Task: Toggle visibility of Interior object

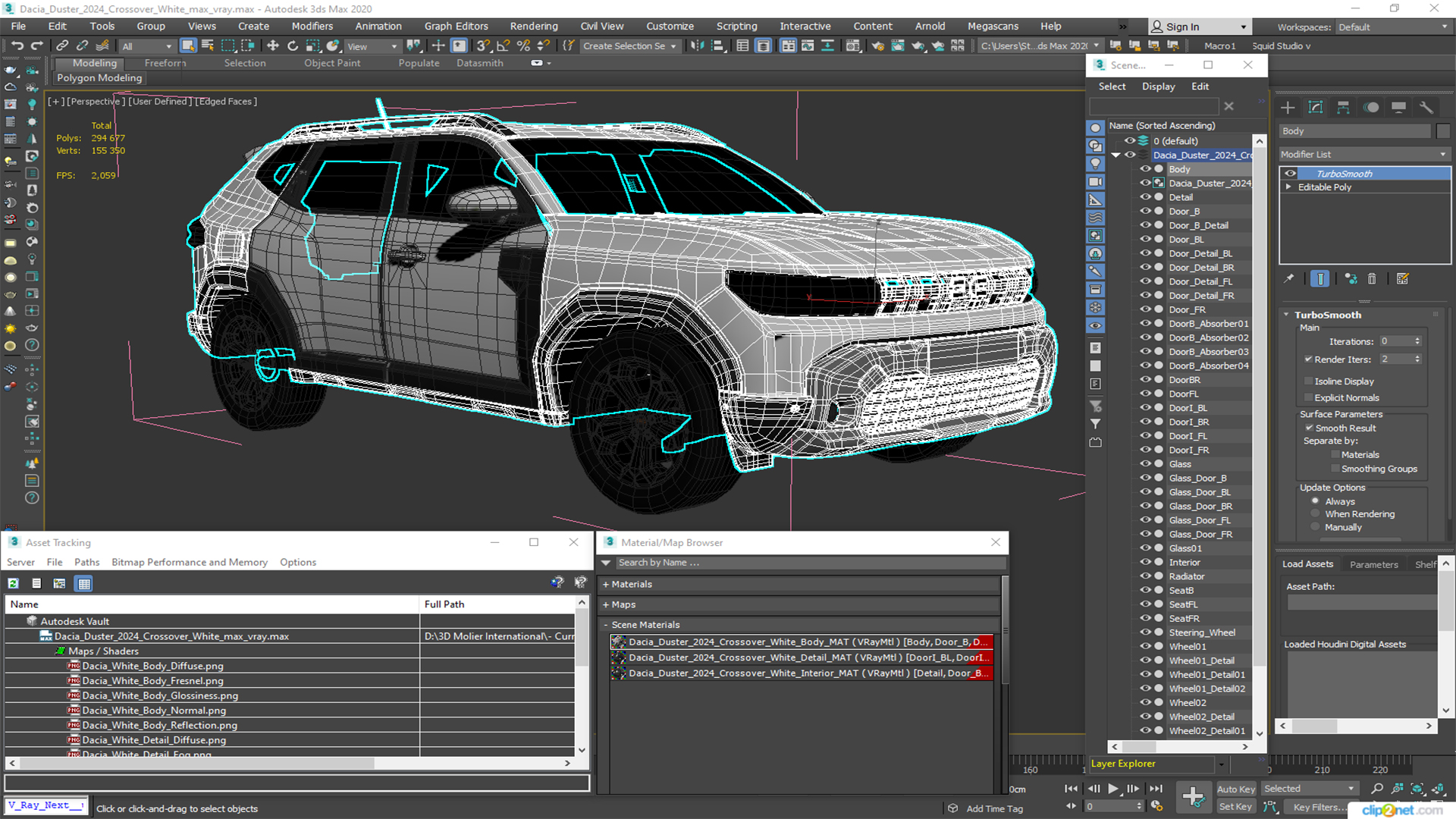Action: click(1145, 563)
